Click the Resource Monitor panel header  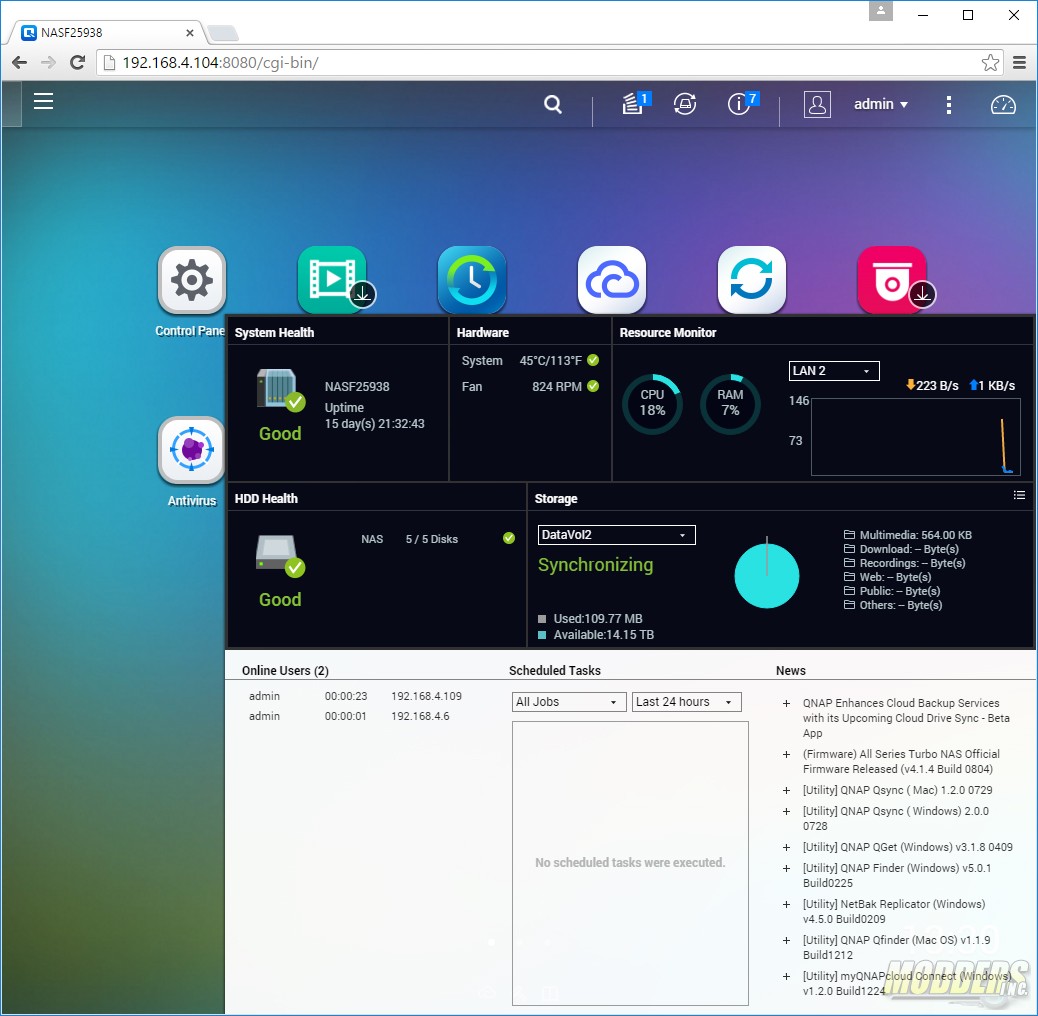coord(823,332)
